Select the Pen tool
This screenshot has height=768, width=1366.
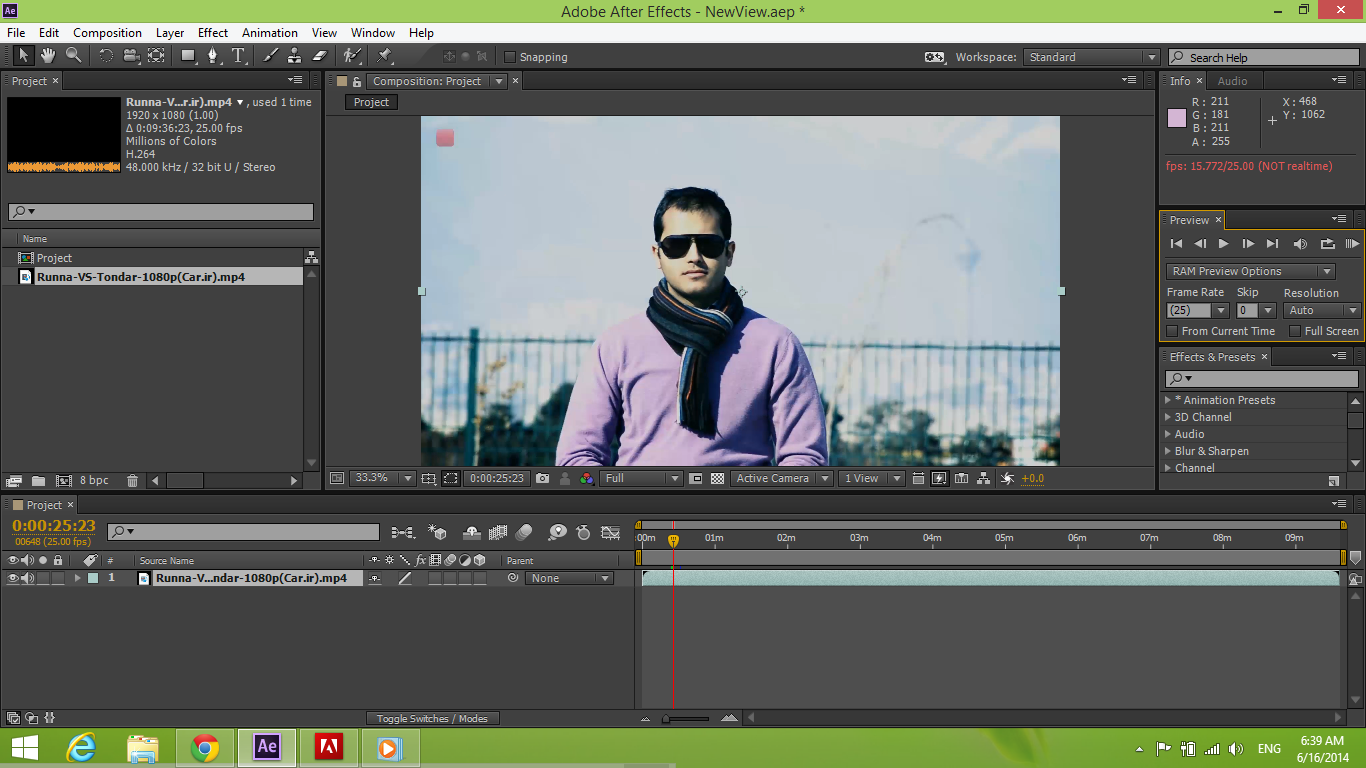pos(213,56)
